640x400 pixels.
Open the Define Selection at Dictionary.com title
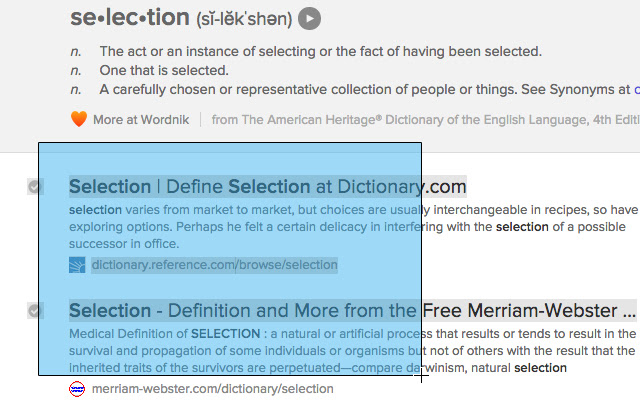tap(267, 187)
